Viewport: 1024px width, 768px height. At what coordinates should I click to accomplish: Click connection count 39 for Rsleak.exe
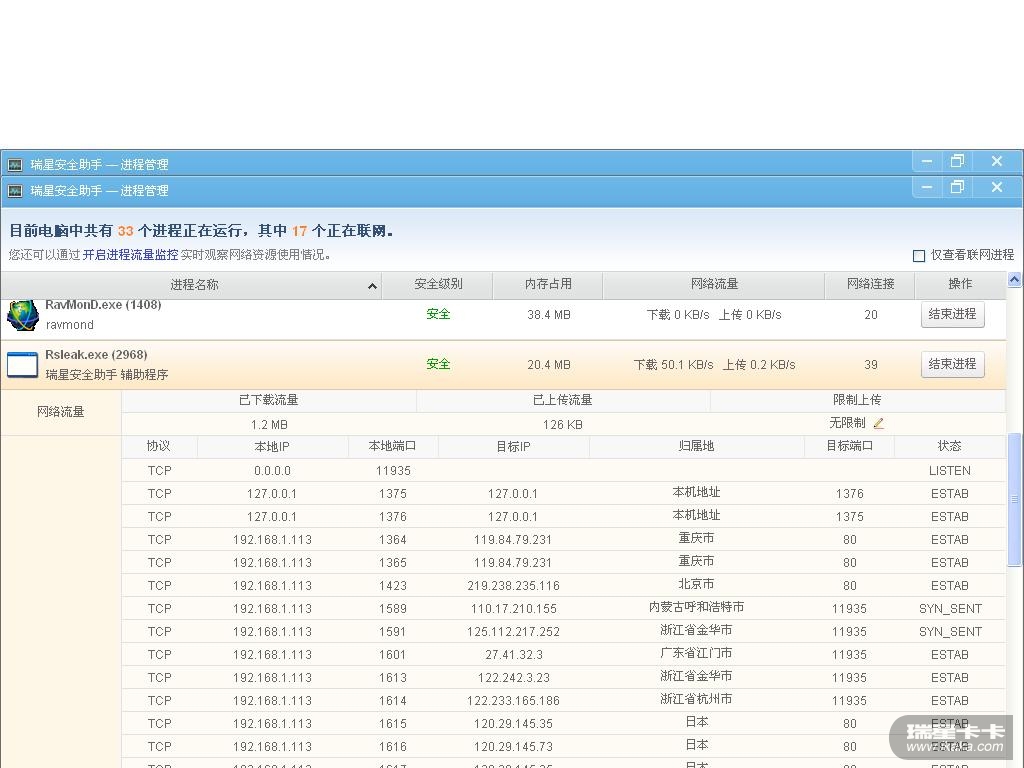[871, 365]
